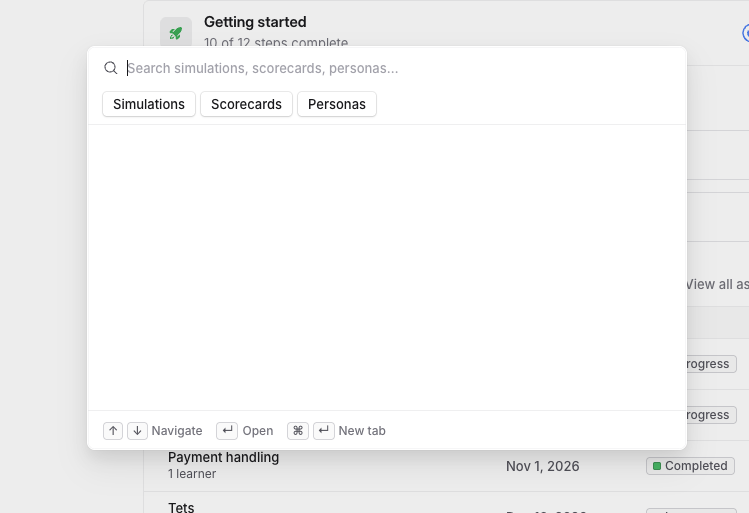Click the 1 learner text
The width and height of the screenshot is (749, 513).
[192, 474]
